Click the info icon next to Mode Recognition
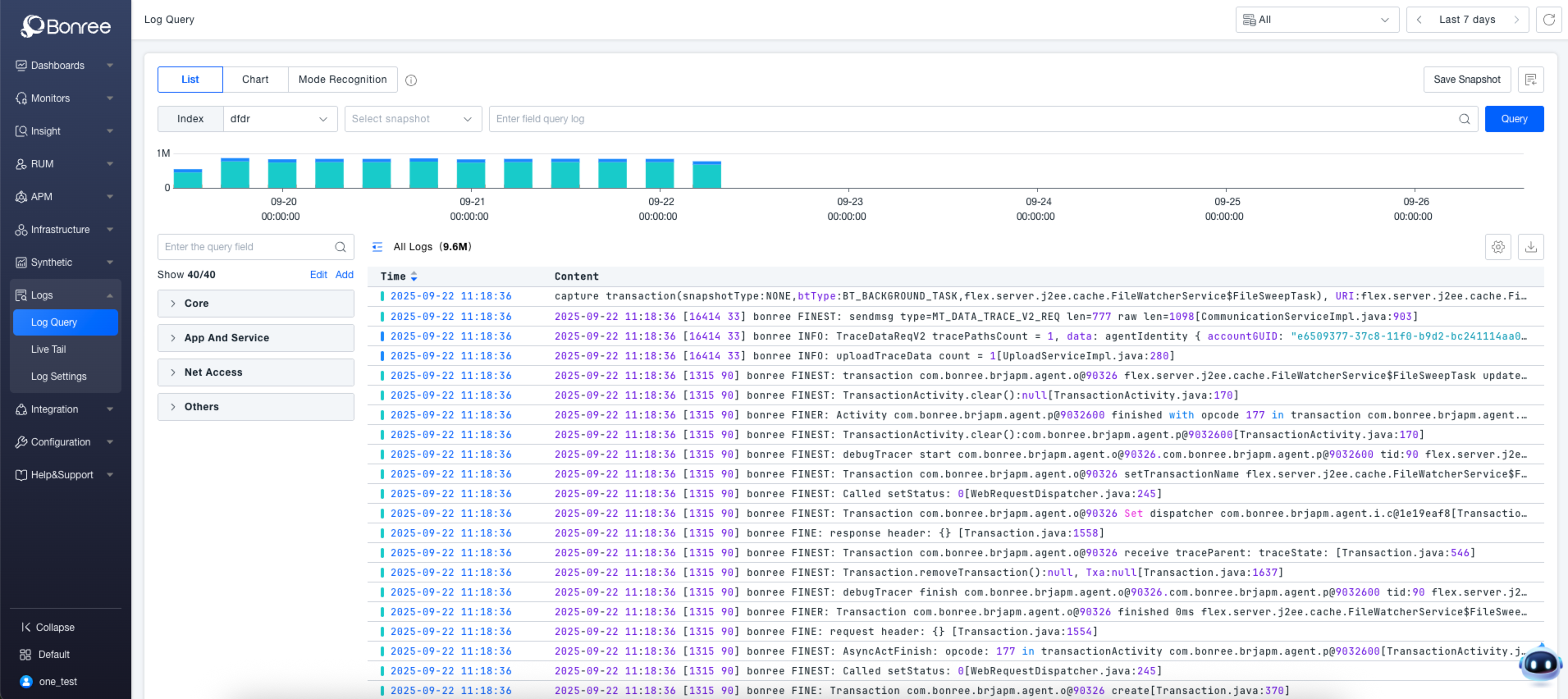 click(411, 80)
